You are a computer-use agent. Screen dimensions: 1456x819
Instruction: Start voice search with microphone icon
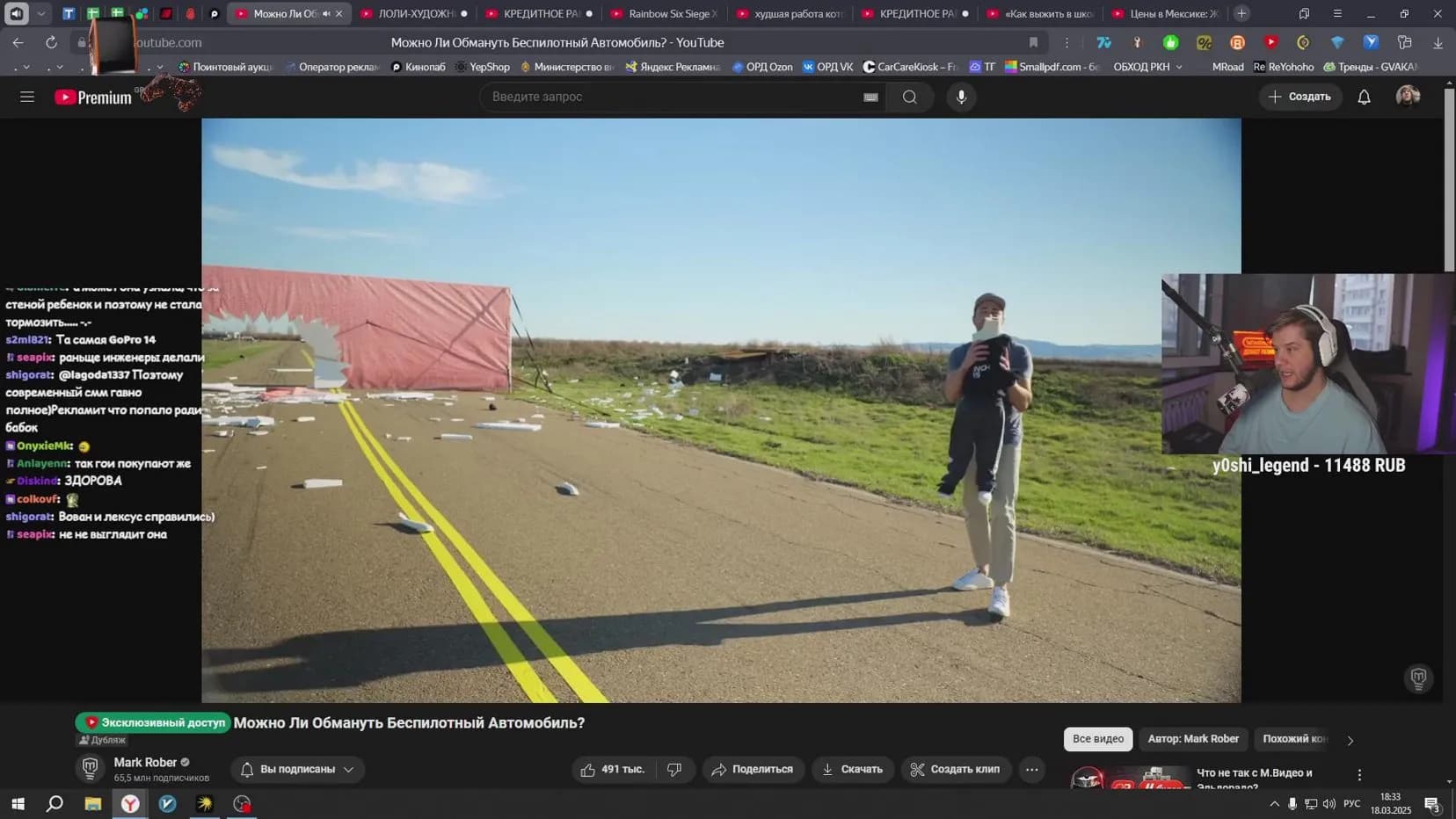pyautogui.click(x=961, y=97)
